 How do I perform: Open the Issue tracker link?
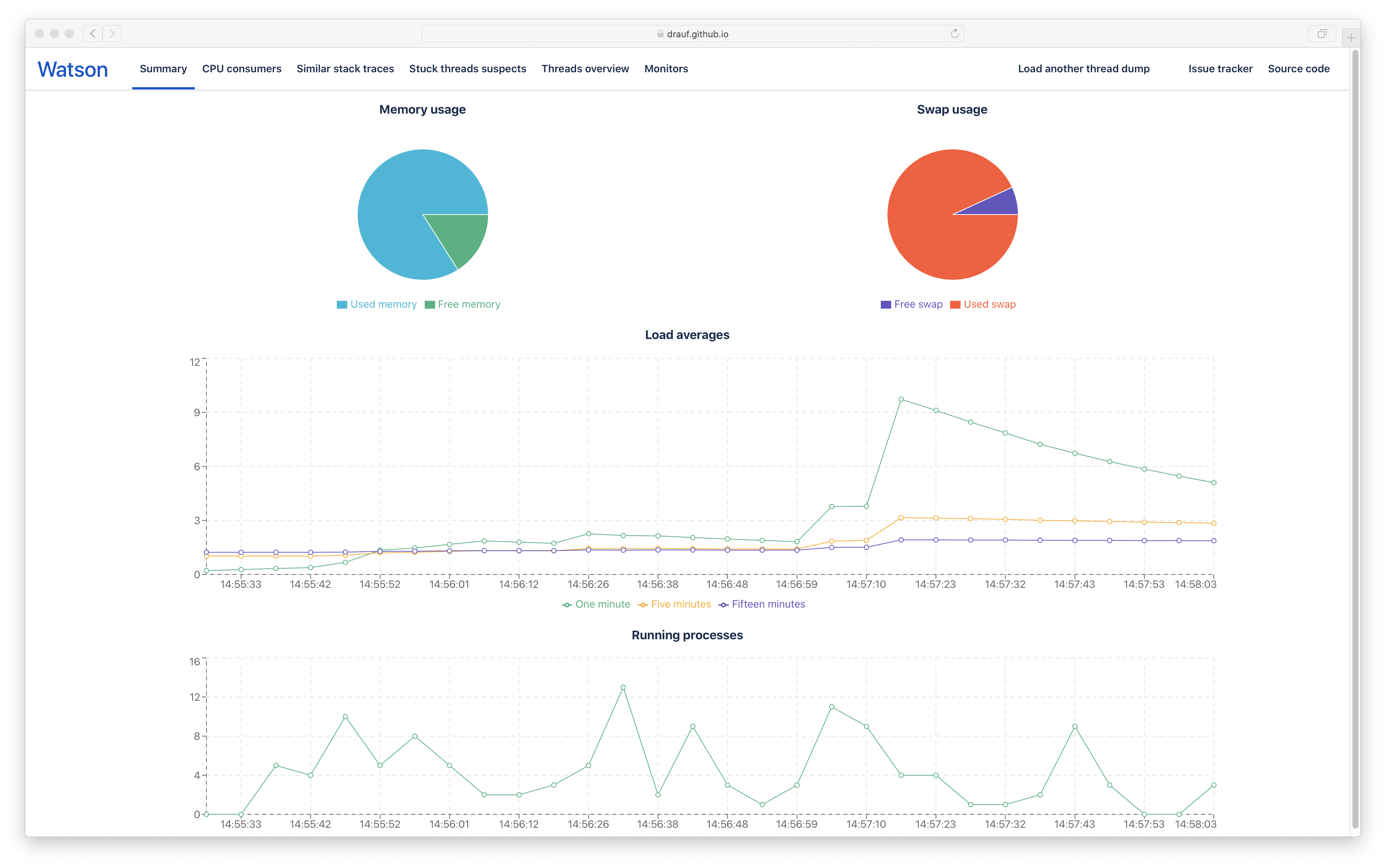1220,69
